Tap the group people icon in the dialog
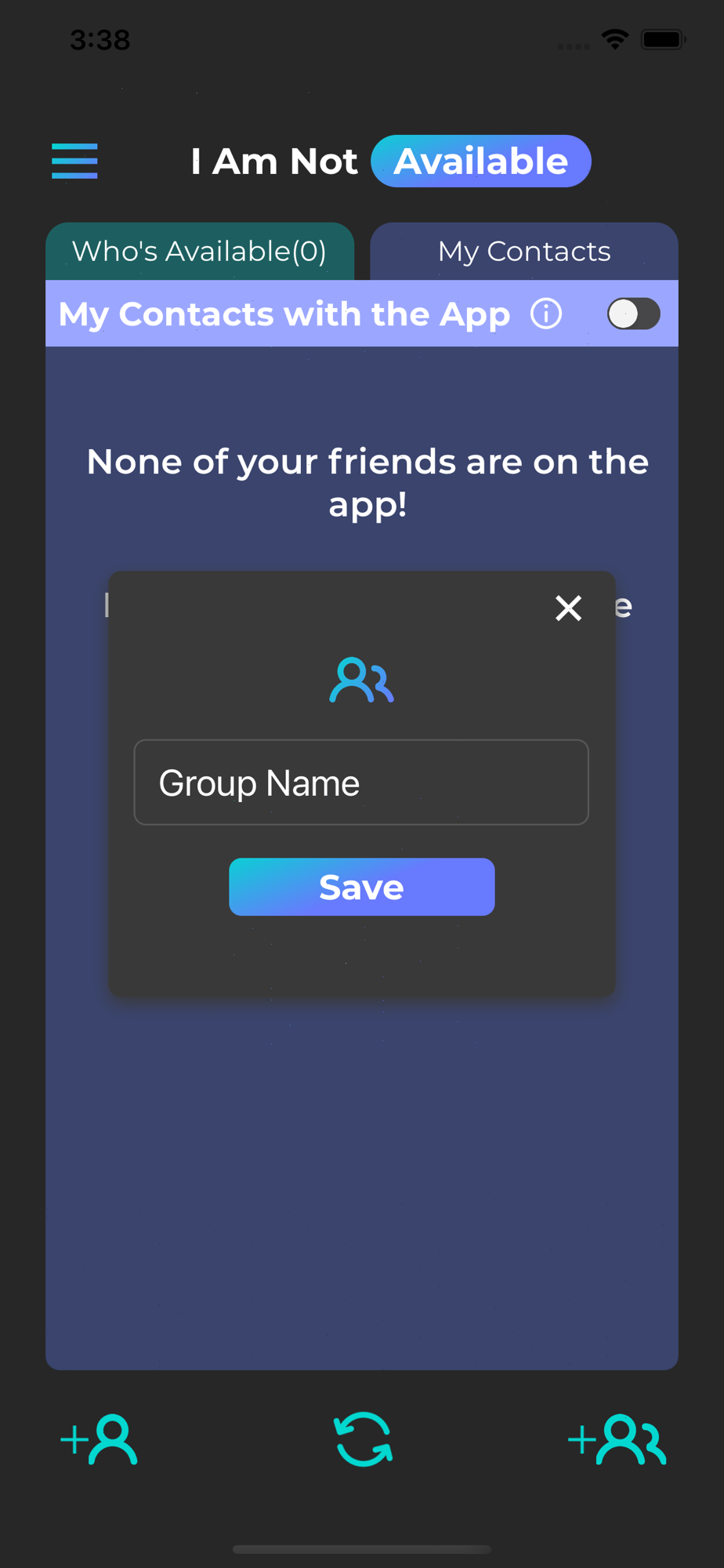The height and width of the screenshot is (1568, 724). 361,680
